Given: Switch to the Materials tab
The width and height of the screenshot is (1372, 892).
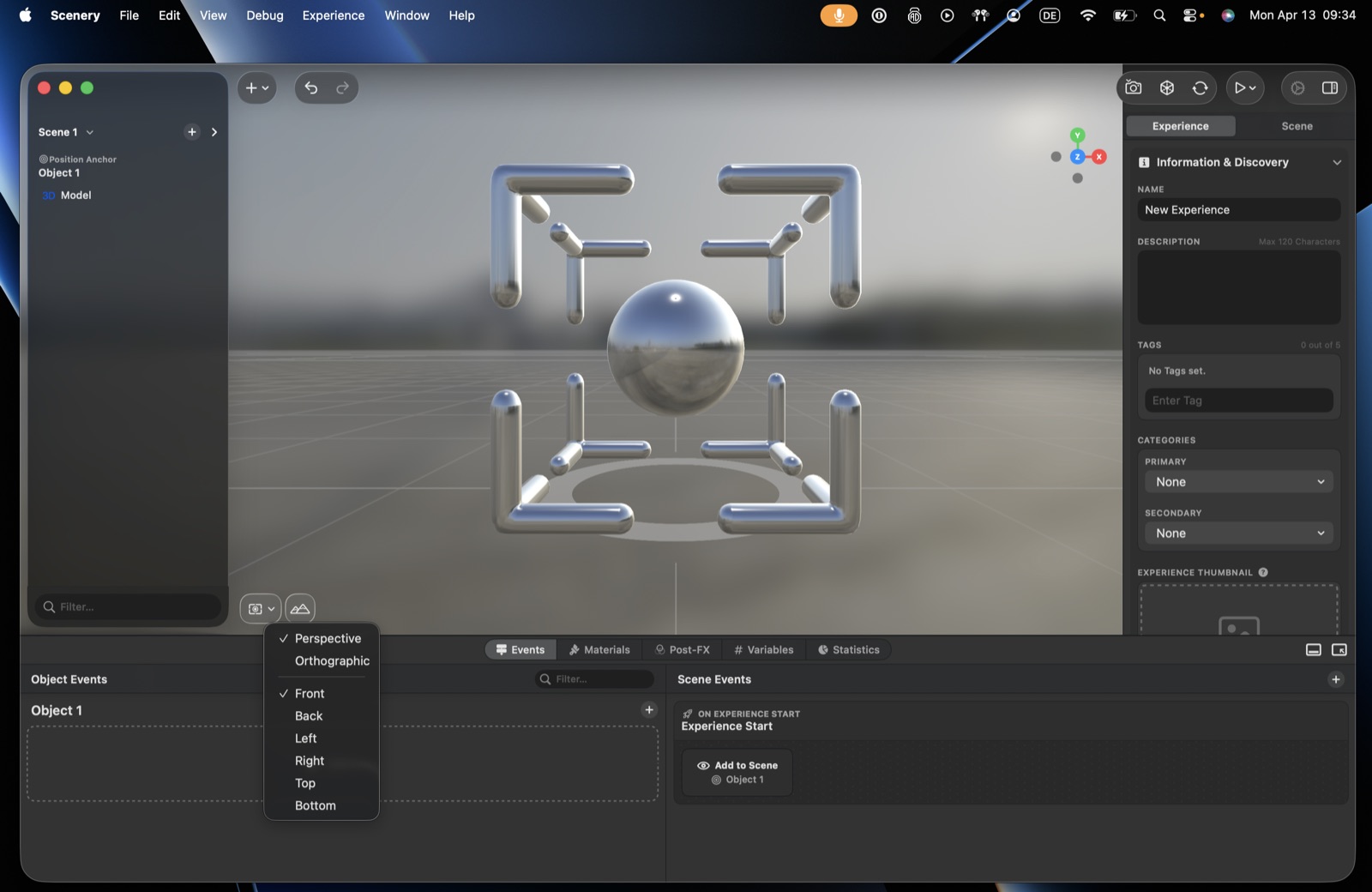Looking at the screenshot, I should pyautogui.click(x=599, y=649).
